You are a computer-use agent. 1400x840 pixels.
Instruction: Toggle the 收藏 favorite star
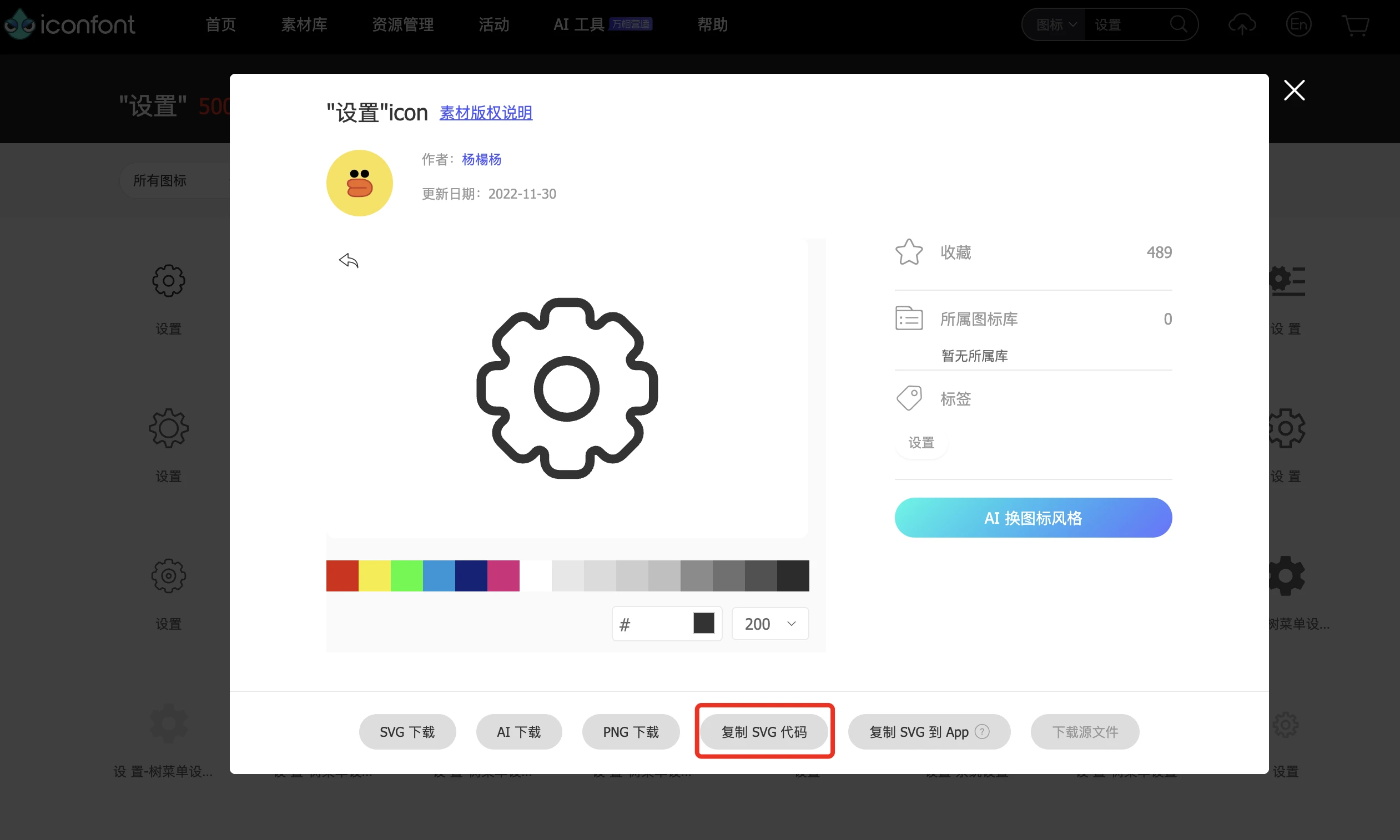coord(909,251)
